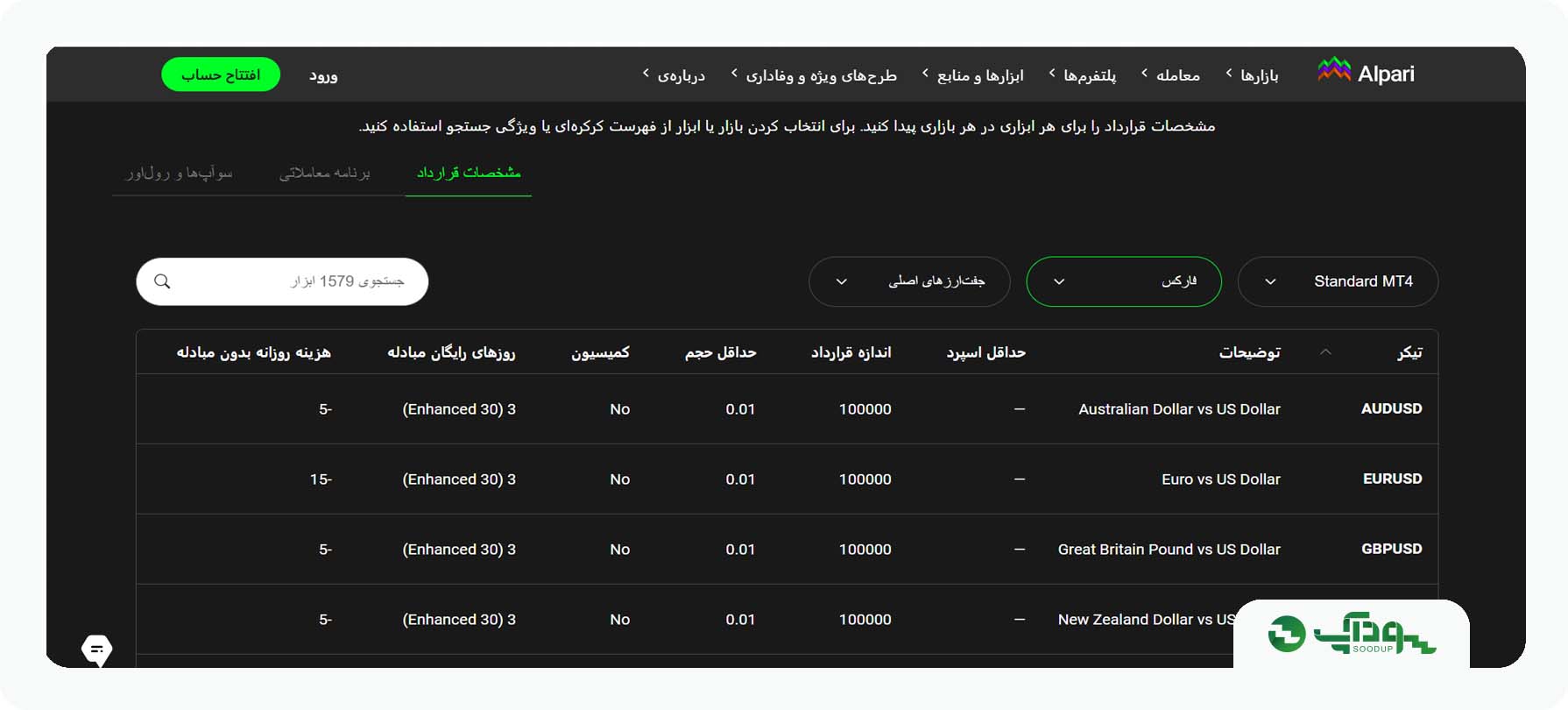This screenshot has height=710, width=1568.
Task: Click the green افتتاح حساب button
Action: (221, 75)
